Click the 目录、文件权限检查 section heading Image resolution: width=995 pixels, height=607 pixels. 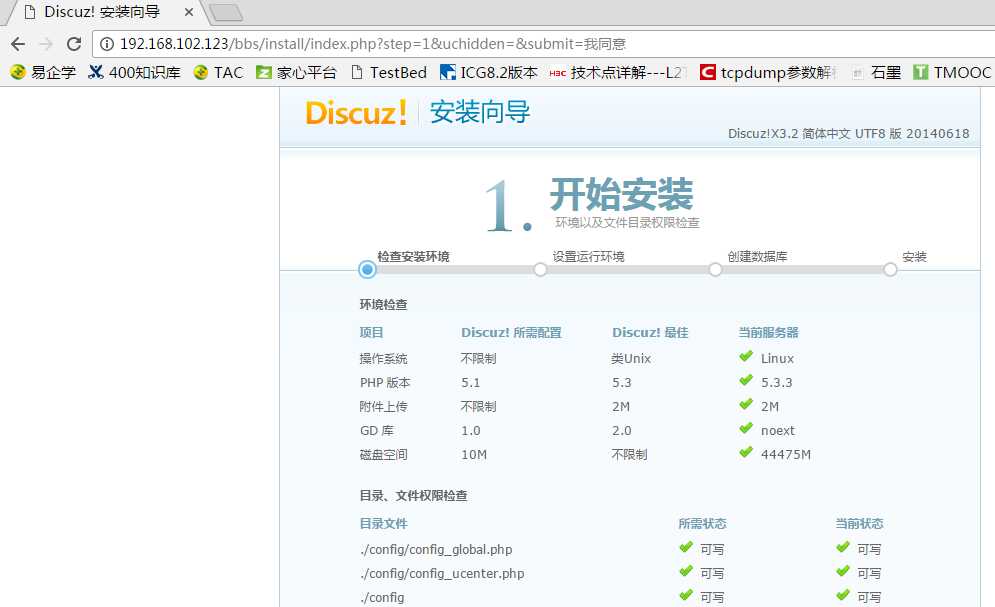point(414,495)
